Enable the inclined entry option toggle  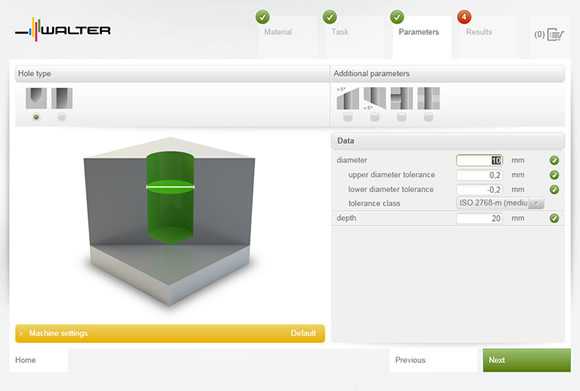348,117
